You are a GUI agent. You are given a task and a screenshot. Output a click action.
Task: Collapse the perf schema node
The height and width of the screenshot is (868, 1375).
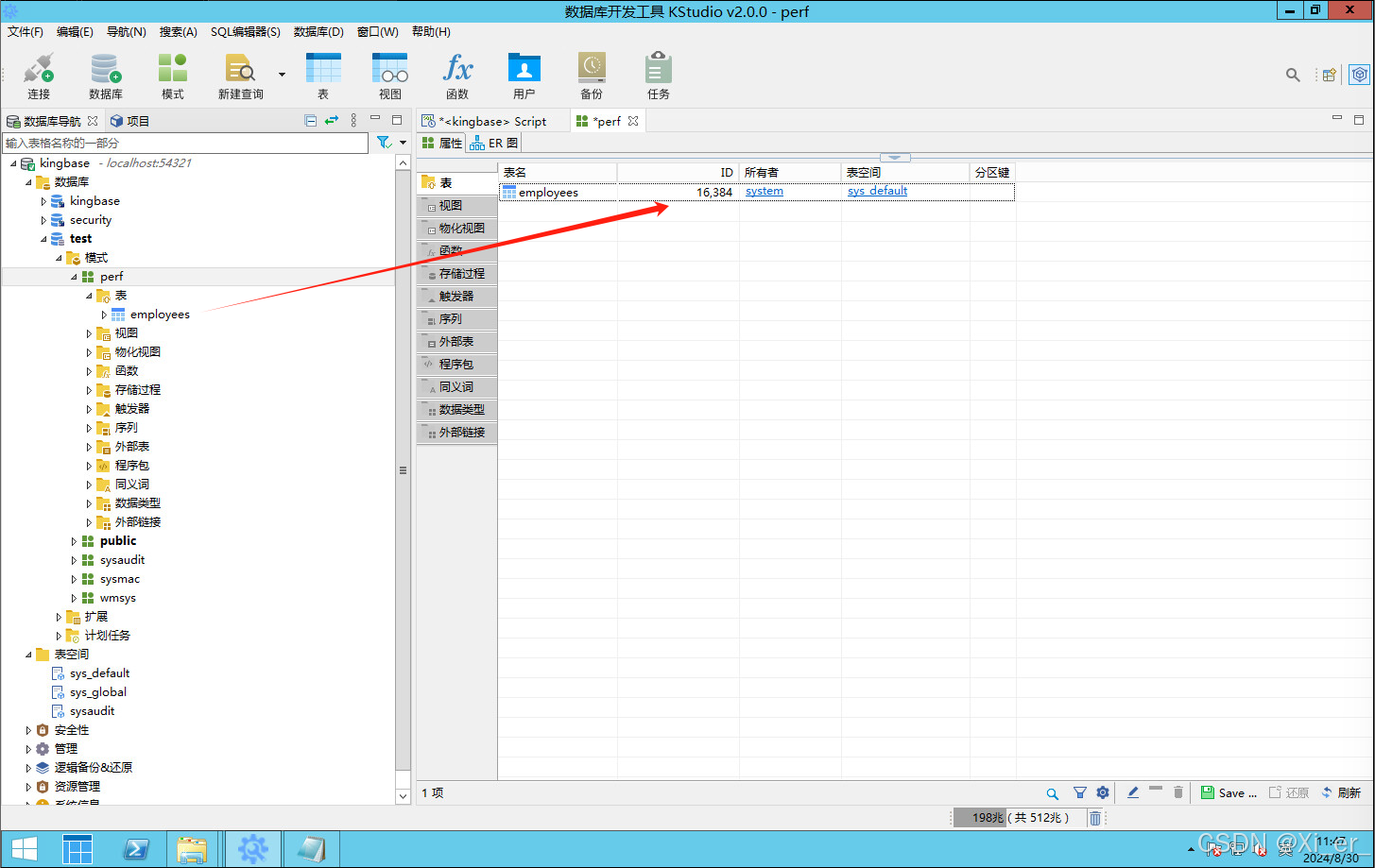coord(74,277)
